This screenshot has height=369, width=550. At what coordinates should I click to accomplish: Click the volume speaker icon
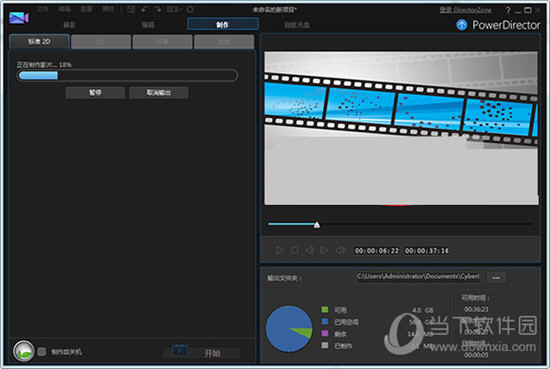click(x=340, y=250)
